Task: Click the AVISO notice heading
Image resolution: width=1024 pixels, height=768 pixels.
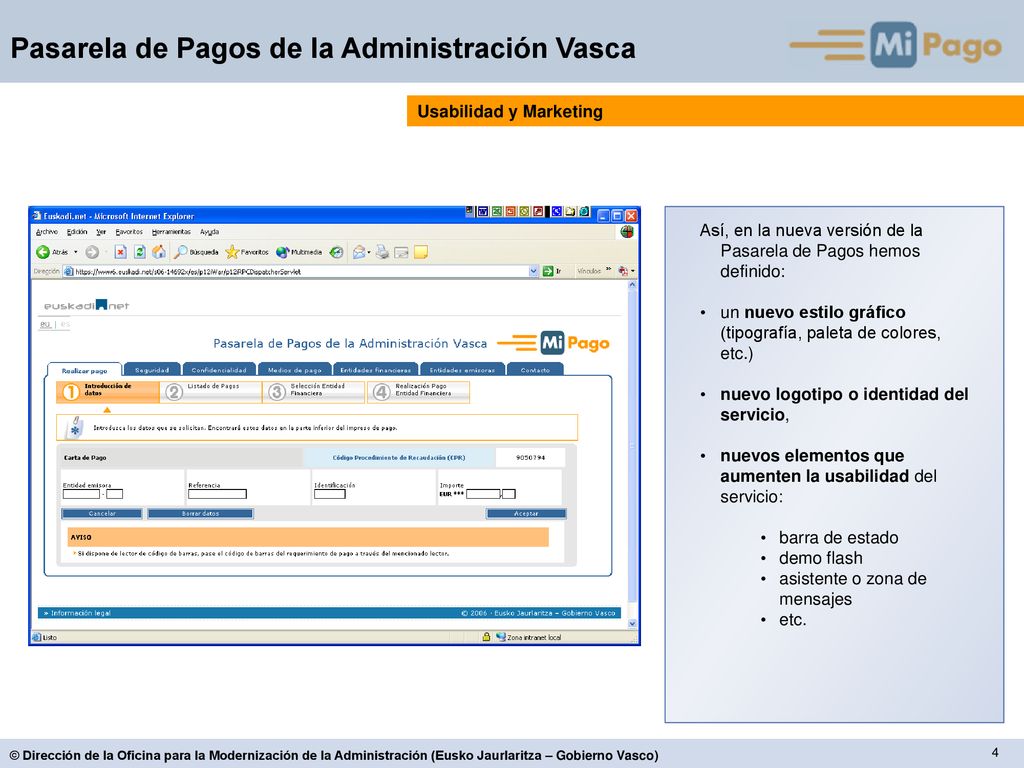Action: pos(81,537)
